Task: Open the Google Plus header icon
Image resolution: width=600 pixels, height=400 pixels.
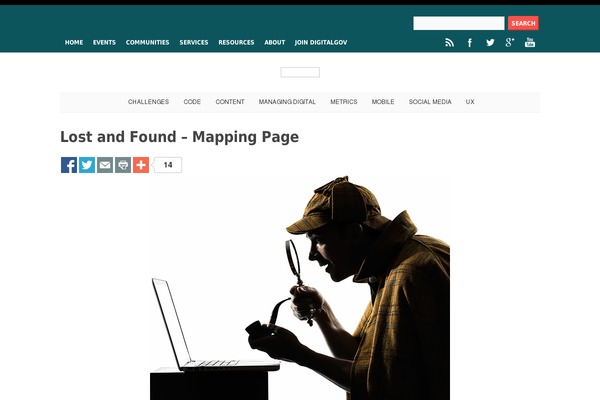Action: pos(510,42)
